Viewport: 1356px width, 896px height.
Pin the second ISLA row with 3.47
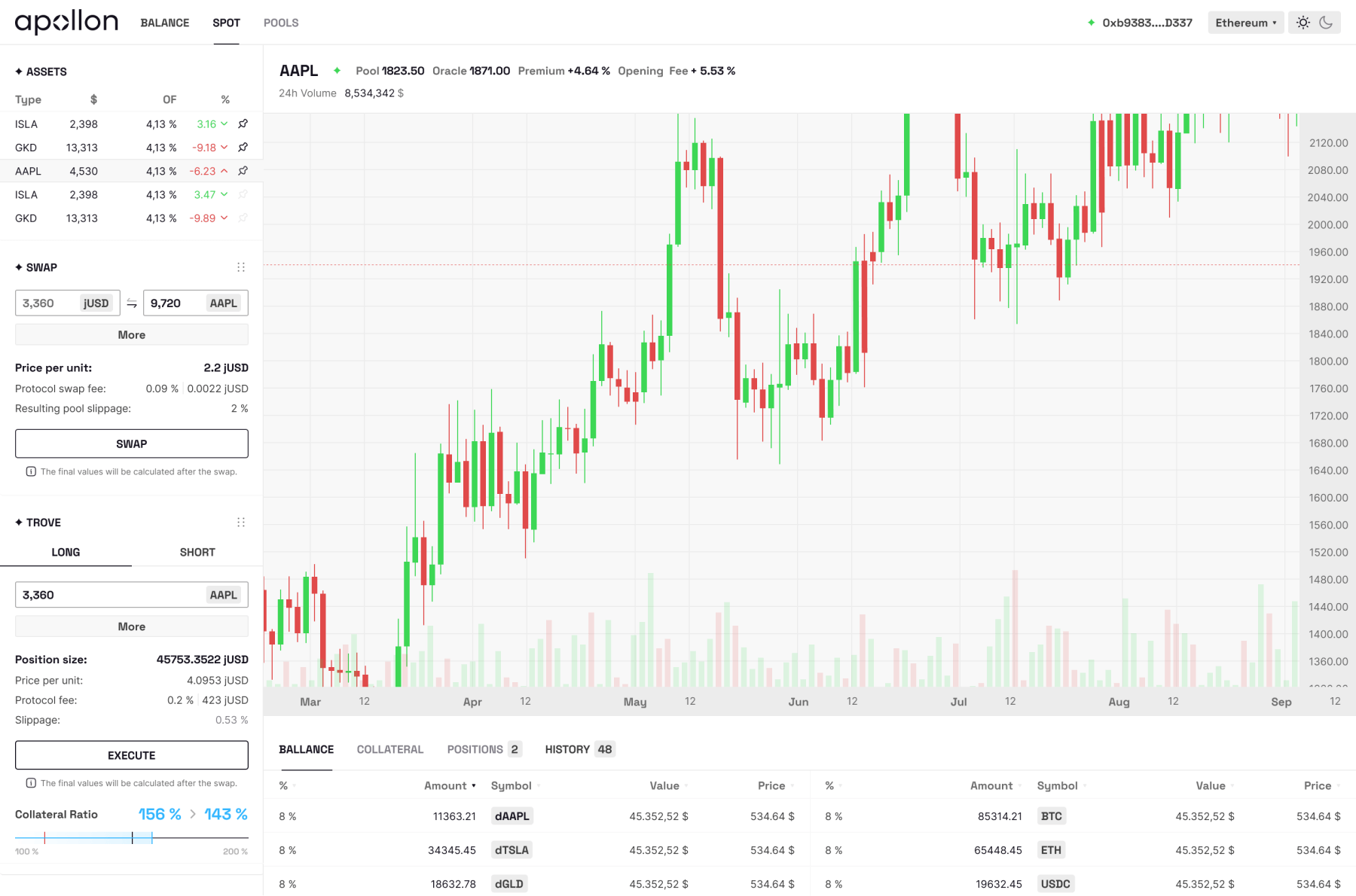click(x=243, y=194)
